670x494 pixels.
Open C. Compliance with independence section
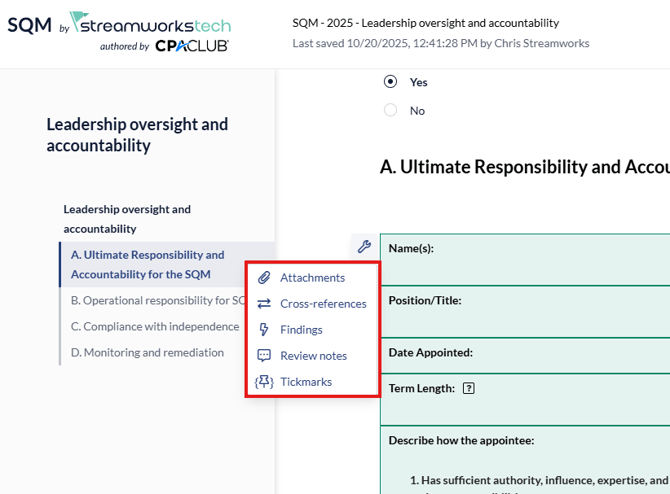pos(155,326)
